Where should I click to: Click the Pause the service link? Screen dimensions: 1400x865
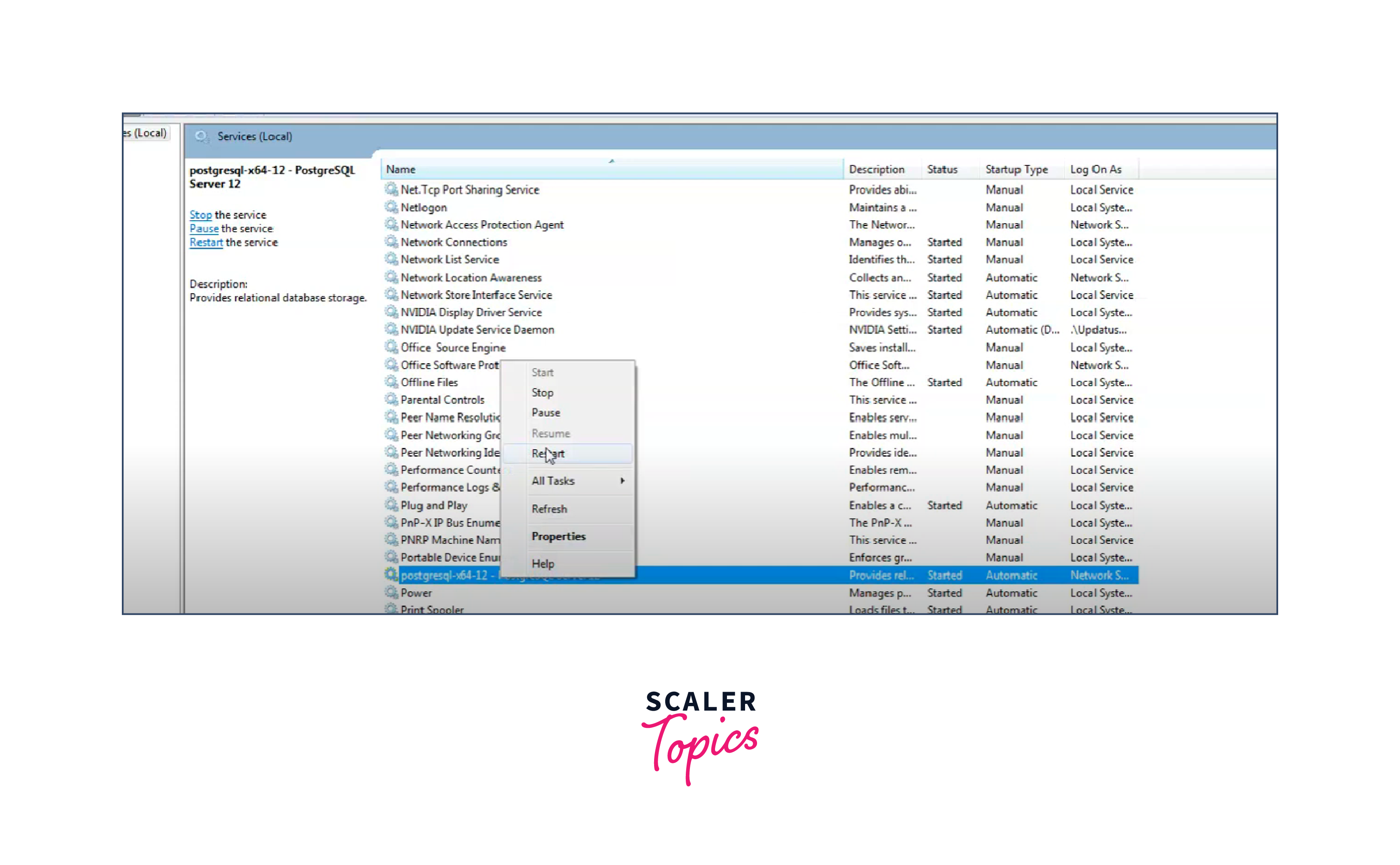(204, 228)
